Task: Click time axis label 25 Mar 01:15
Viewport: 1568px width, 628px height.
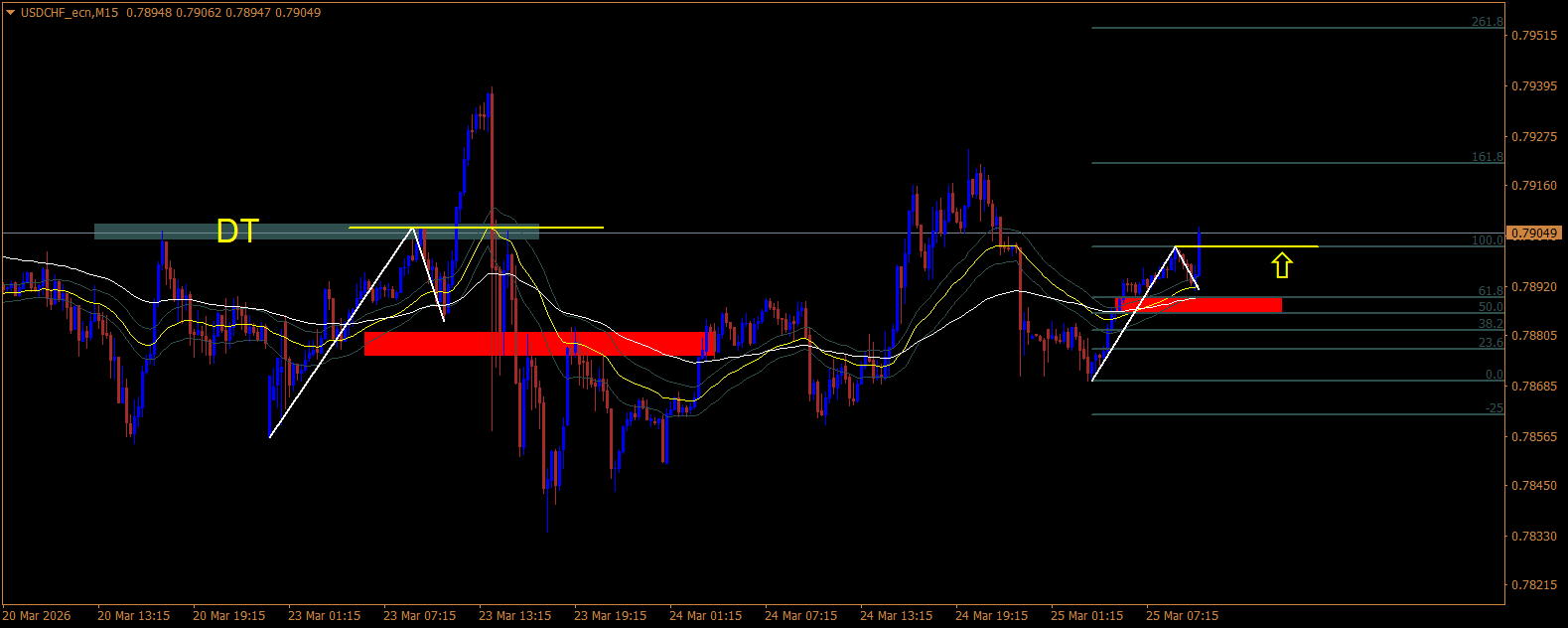Action: click(x=1087, y=616)
